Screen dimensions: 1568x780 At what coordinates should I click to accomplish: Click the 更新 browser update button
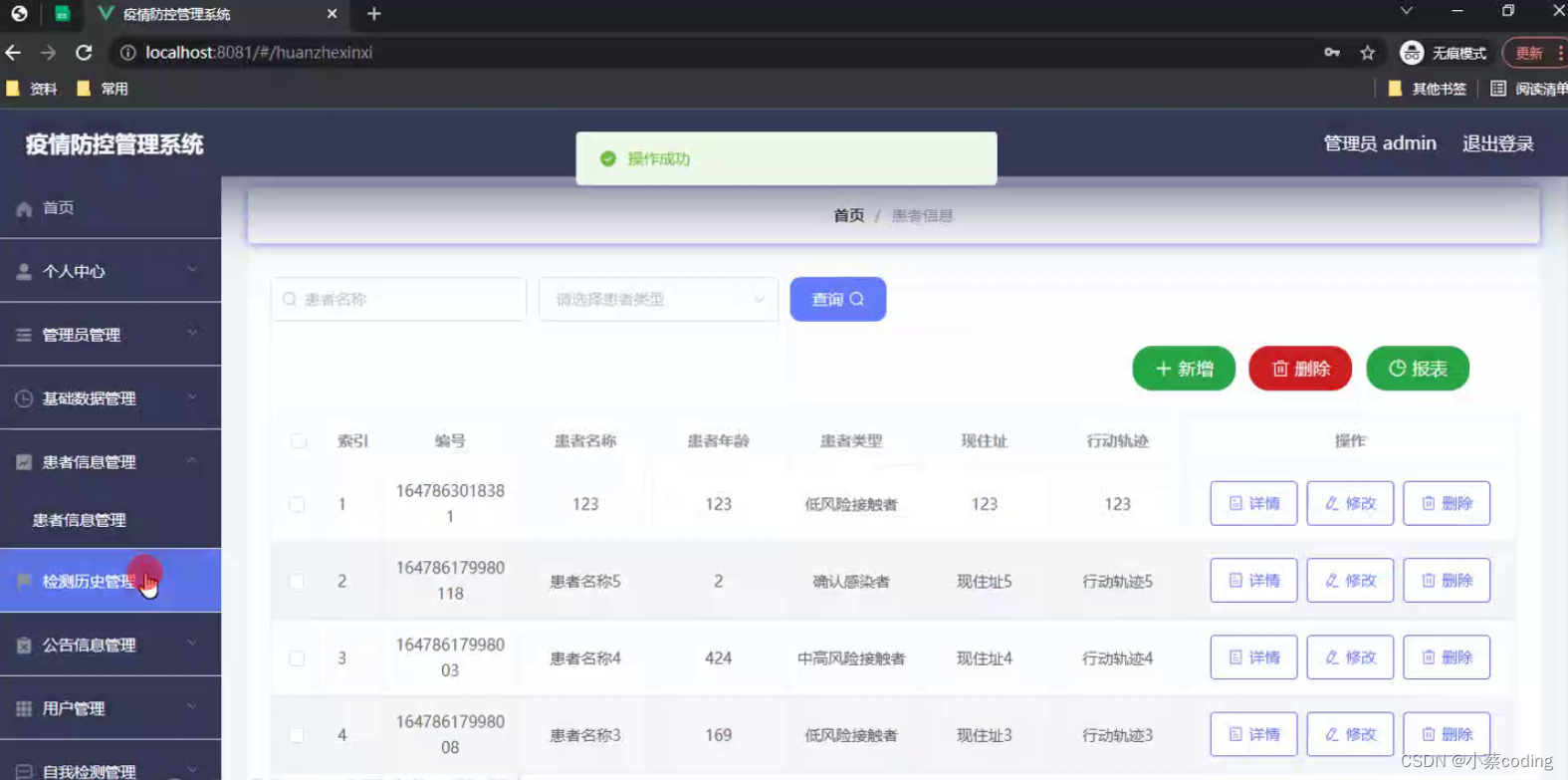(x=1534, y=53)
